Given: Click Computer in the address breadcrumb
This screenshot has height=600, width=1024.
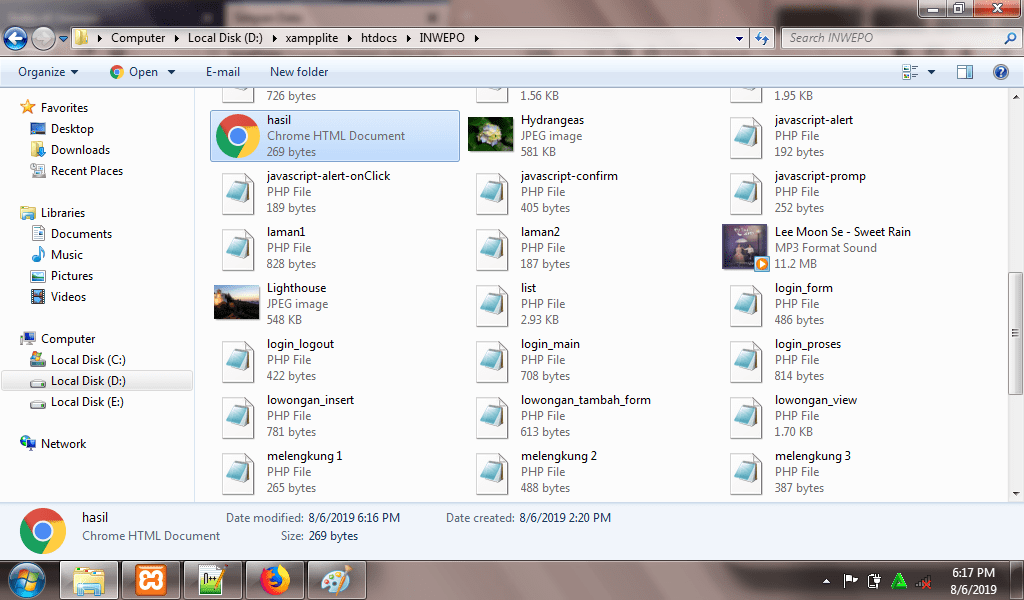Looking at the screenshot, I should (x=138, y=38).
